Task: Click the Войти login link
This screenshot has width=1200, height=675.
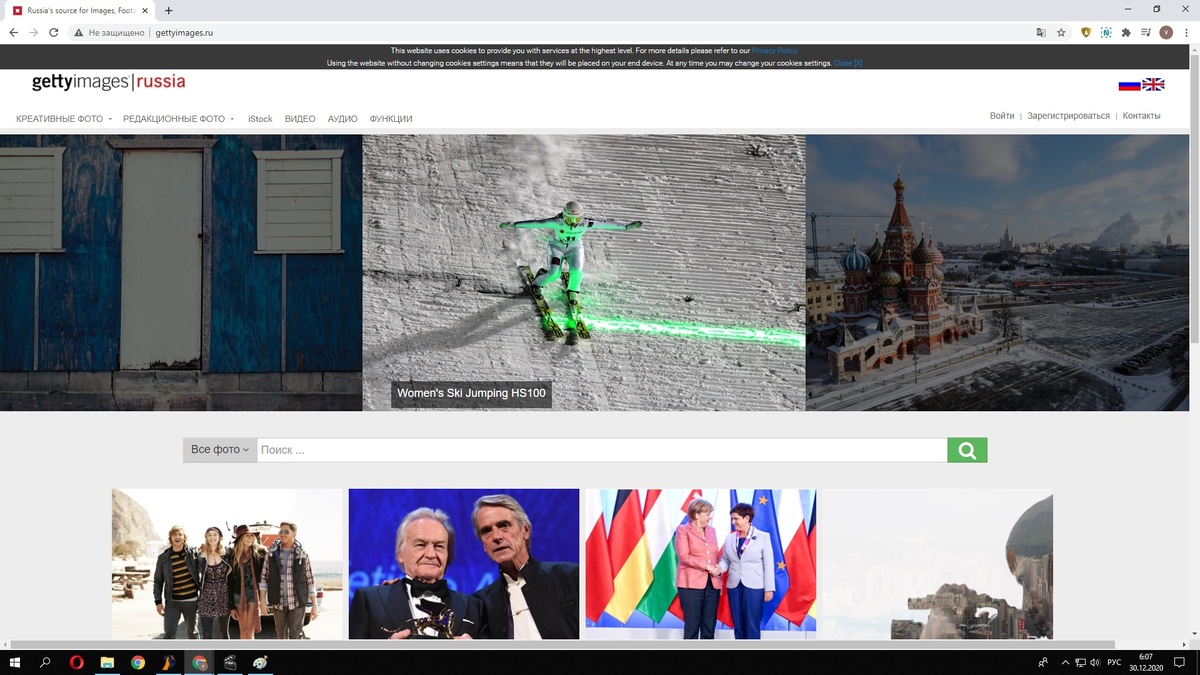Action: click(1001, 115)
